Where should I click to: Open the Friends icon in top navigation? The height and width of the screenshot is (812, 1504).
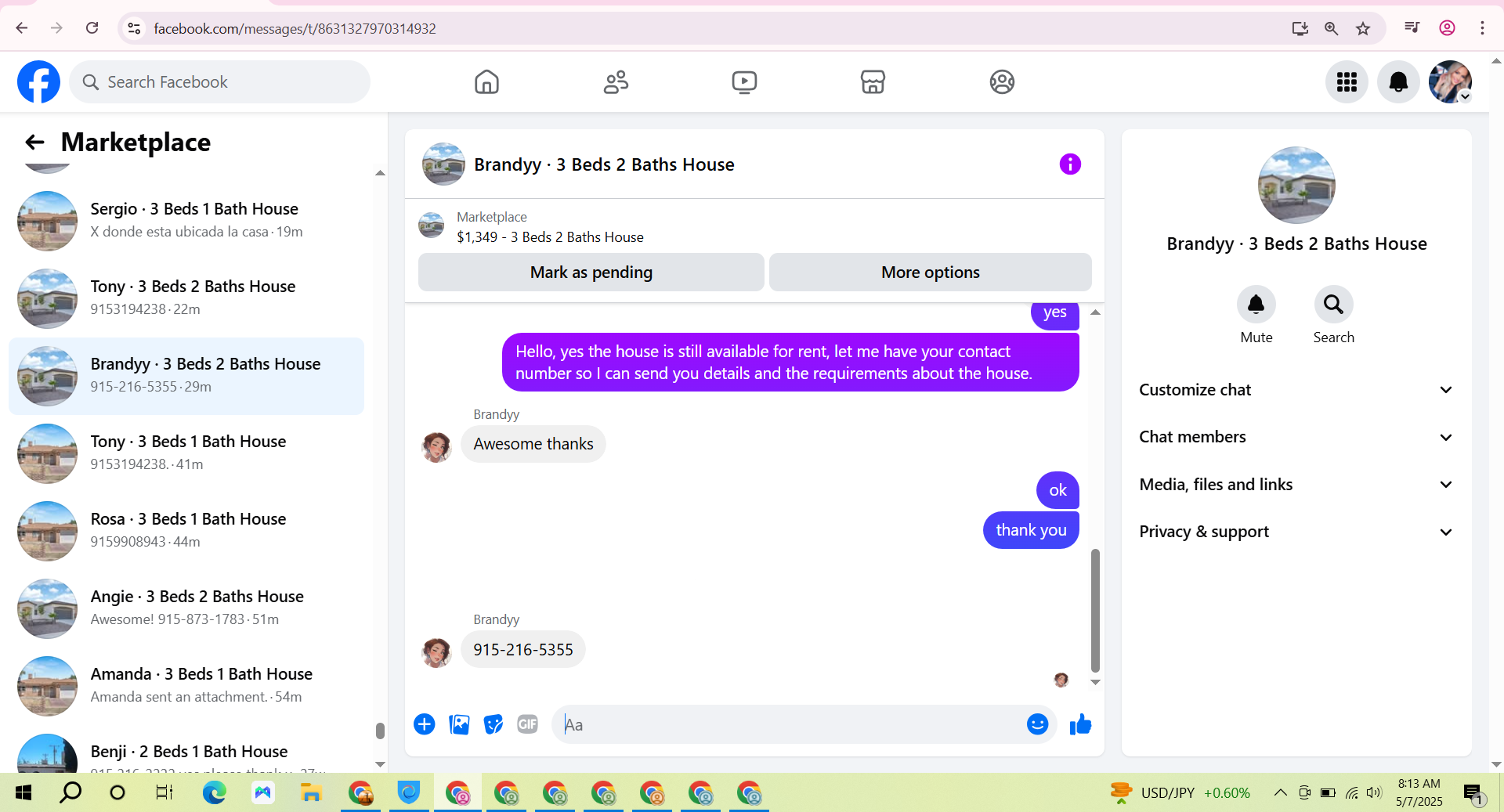[616, 81]
